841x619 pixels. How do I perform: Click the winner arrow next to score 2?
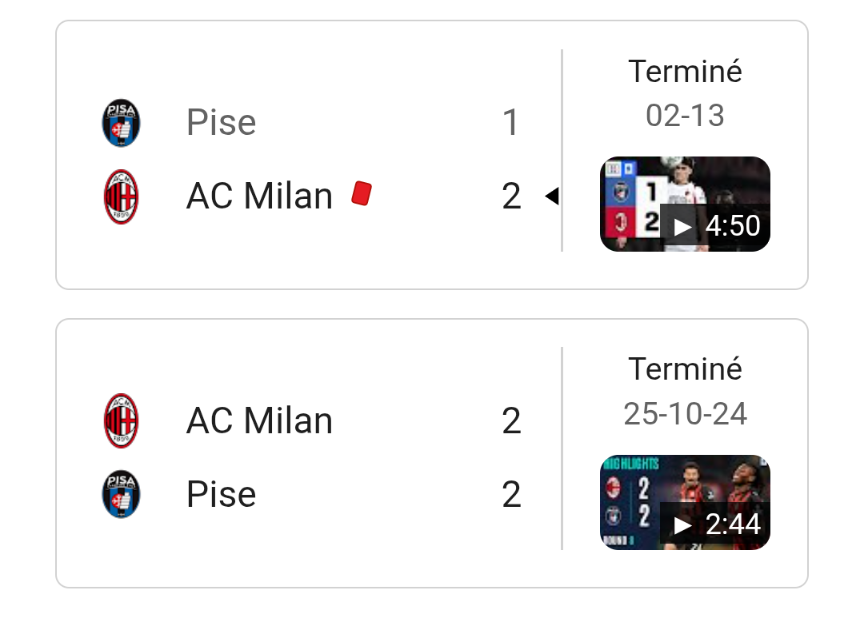(x=551, y=197)
